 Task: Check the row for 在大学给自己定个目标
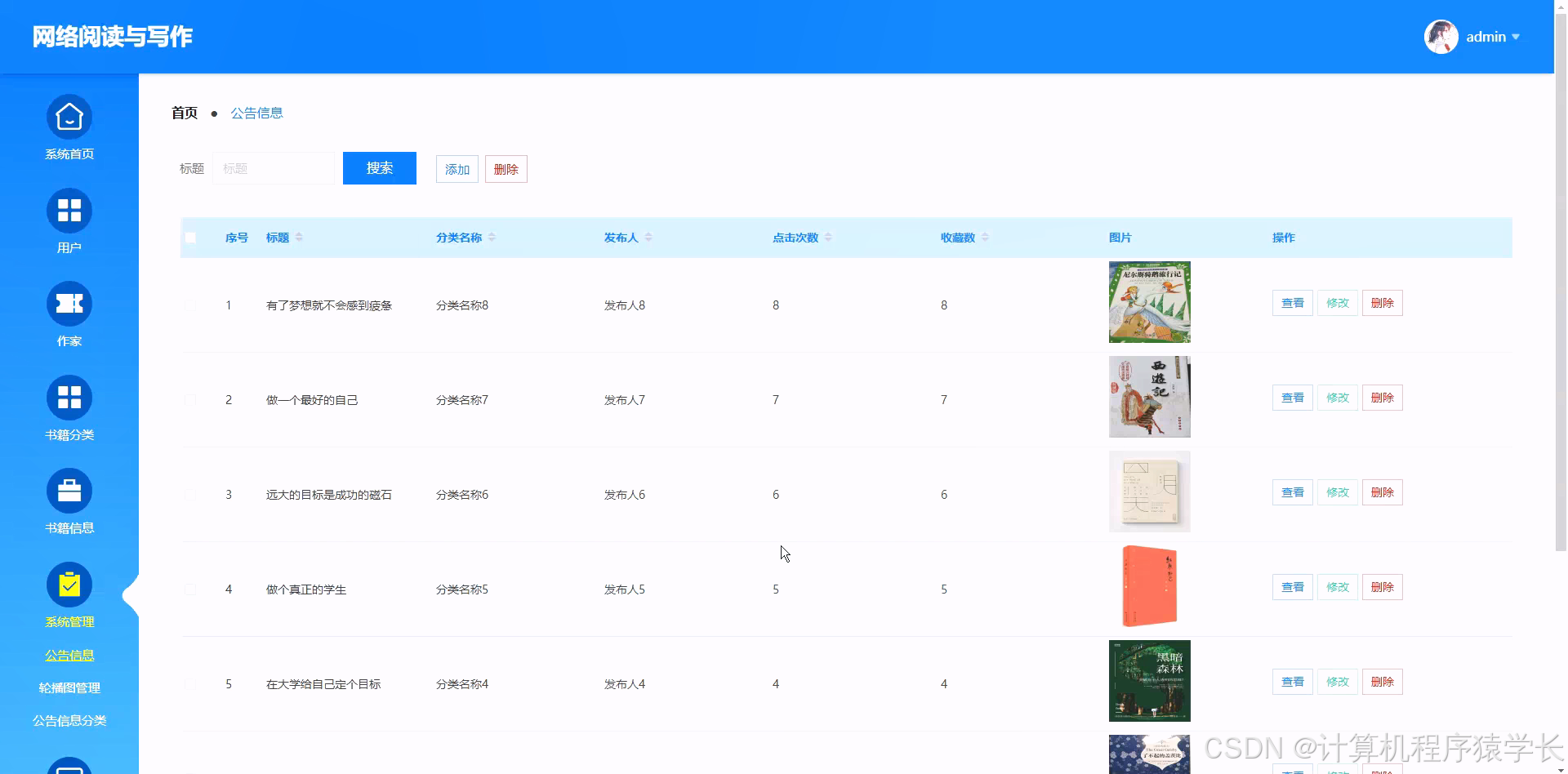[x=190, y=684]
